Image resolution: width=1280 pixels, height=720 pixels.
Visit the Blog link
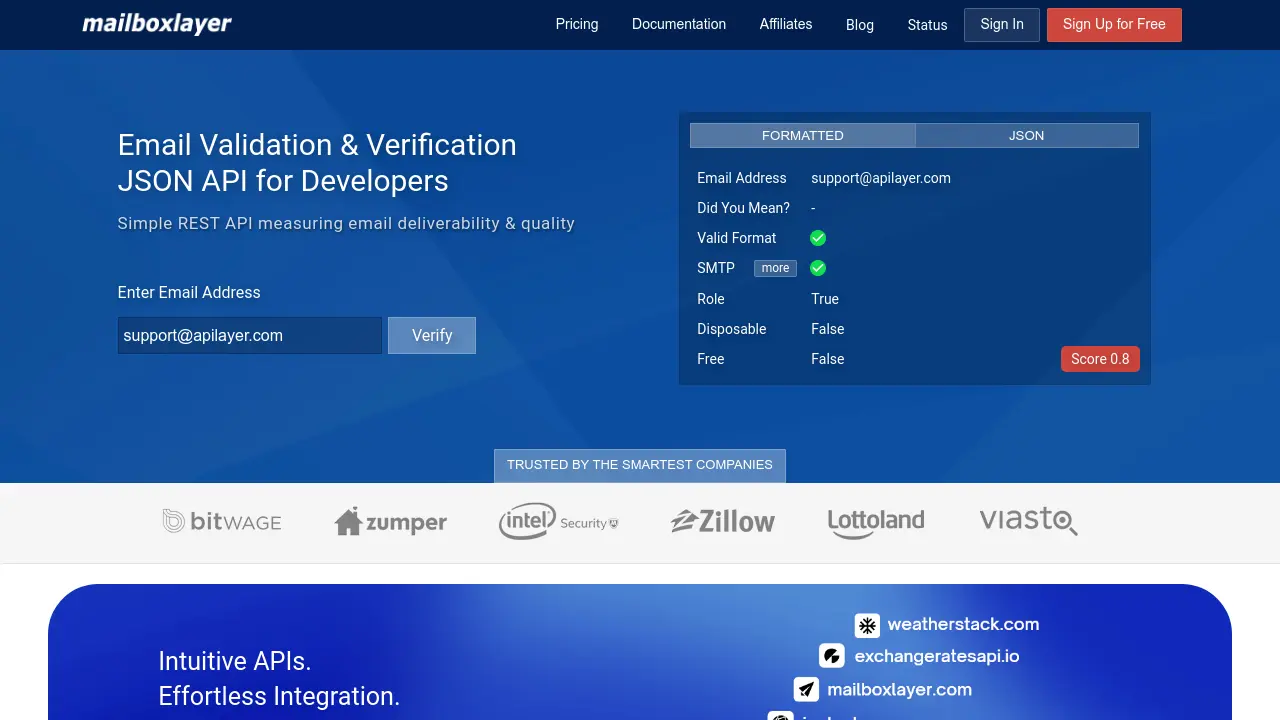pyautogui.click(x=860, y=25)
